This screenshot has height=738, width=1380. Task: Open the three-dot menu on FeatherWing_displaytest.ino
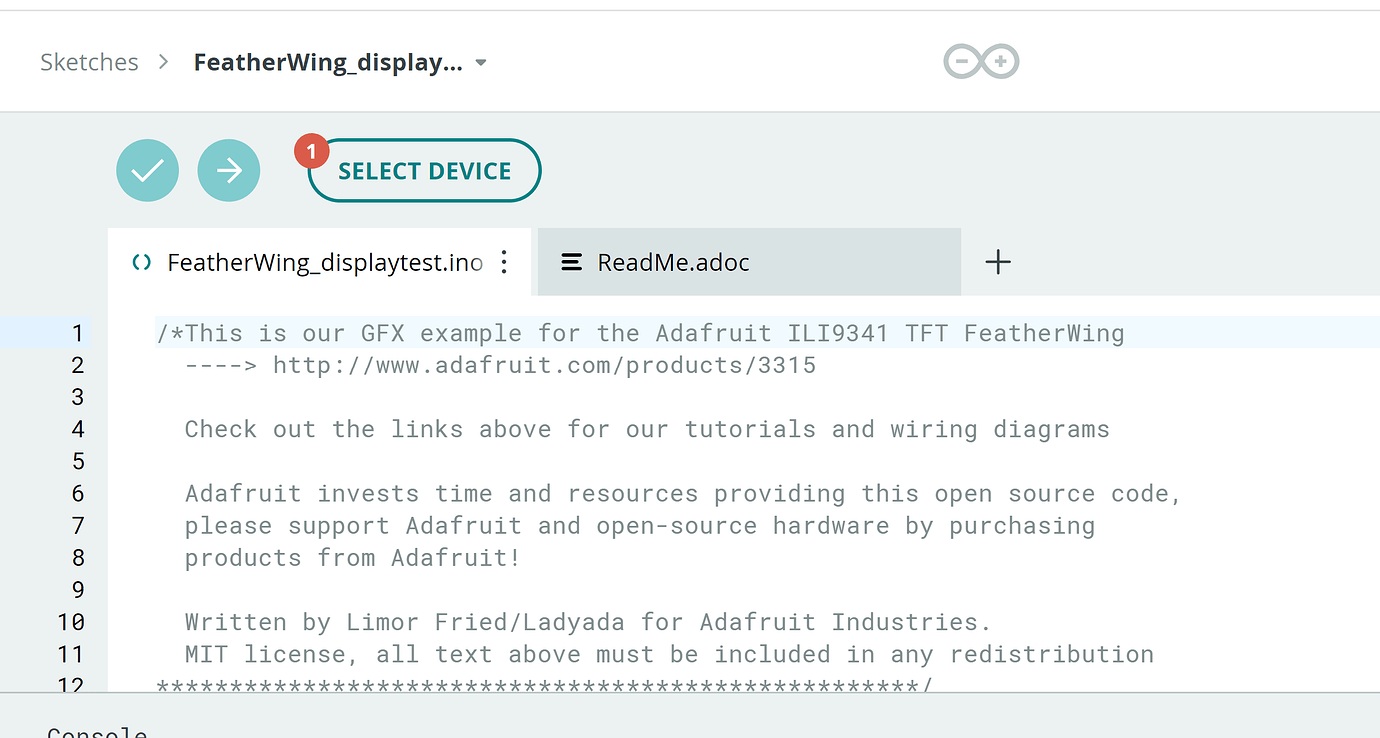click(504, 262)
